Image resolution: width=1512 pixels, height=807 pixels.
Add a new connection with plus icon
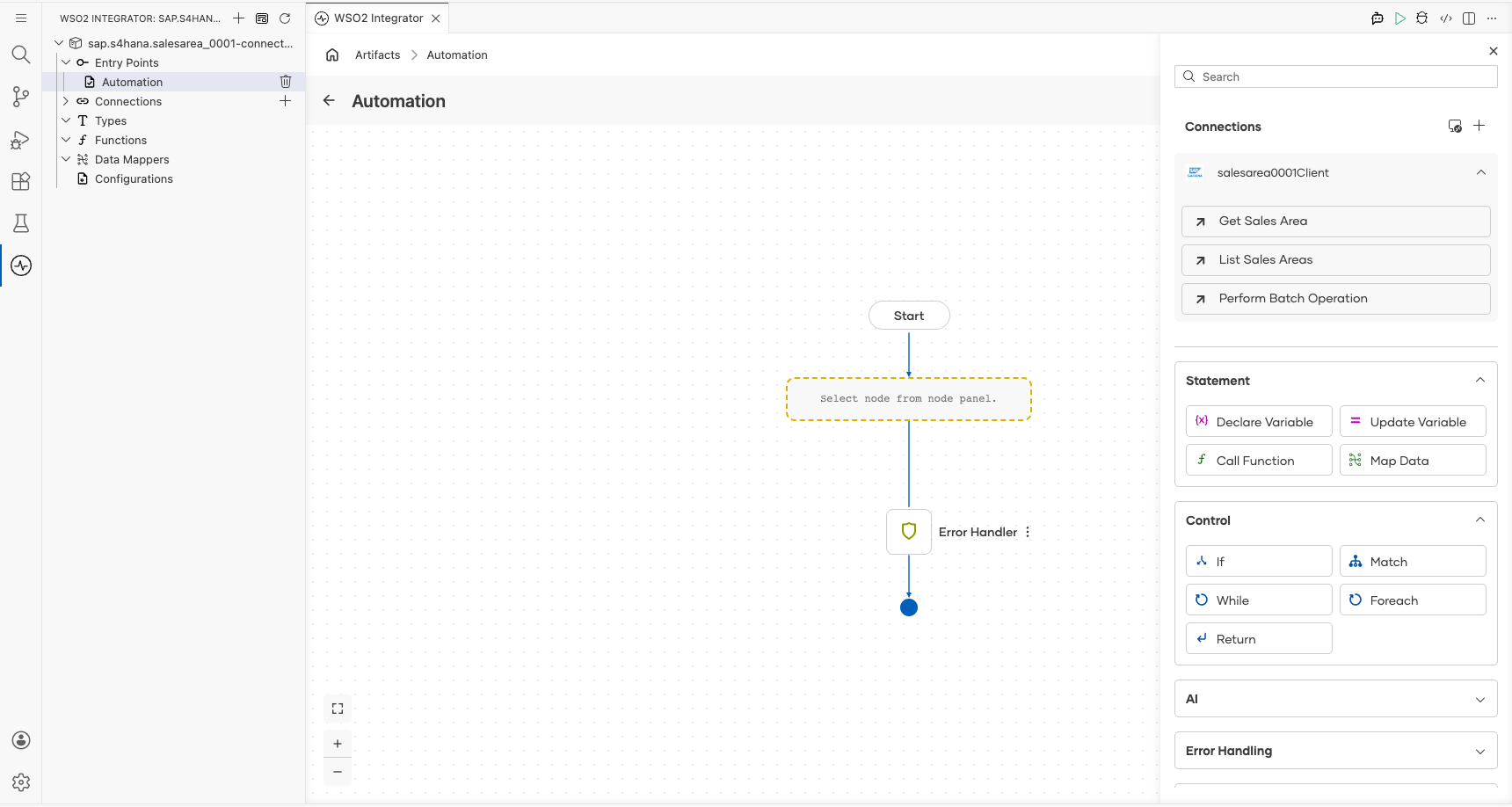pos(1479,126)
